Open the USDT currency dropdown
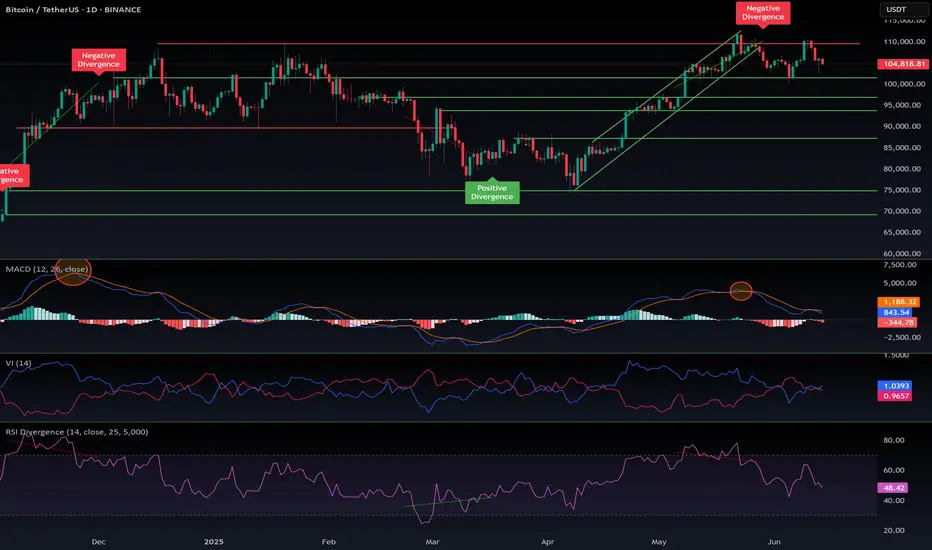Viewport: 932px width, 550px height. pos(903,9)
